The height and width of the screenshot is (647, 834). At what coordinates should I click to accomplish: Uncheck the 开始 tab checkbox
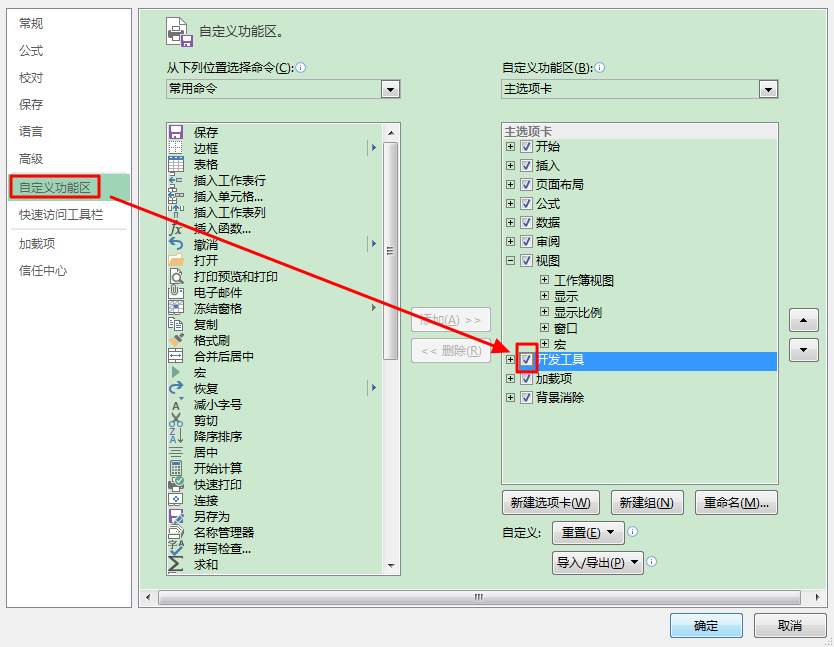point(526,146)
